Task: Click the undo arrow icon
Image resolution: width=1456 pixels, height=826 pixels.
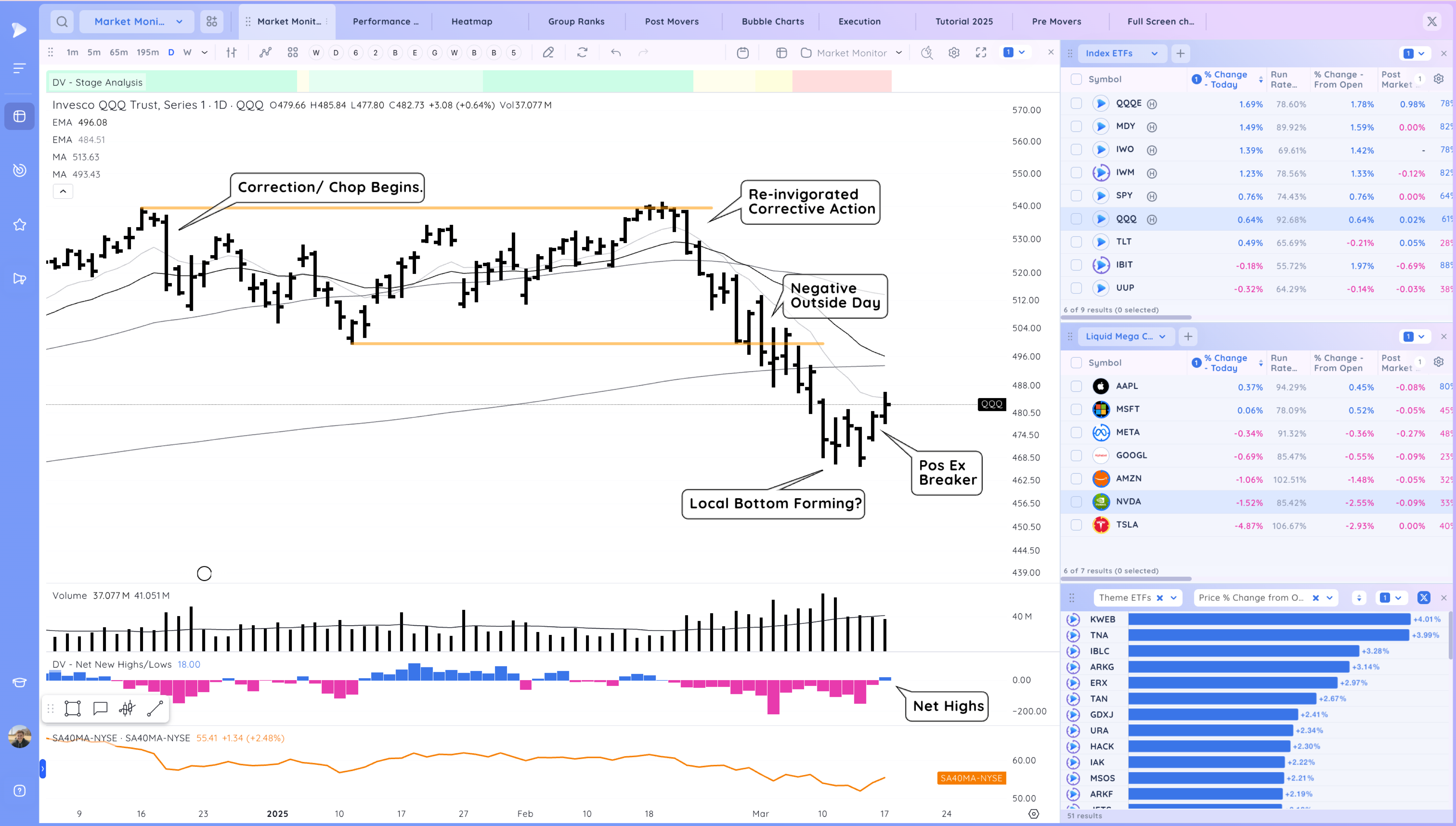Action: 616,53
